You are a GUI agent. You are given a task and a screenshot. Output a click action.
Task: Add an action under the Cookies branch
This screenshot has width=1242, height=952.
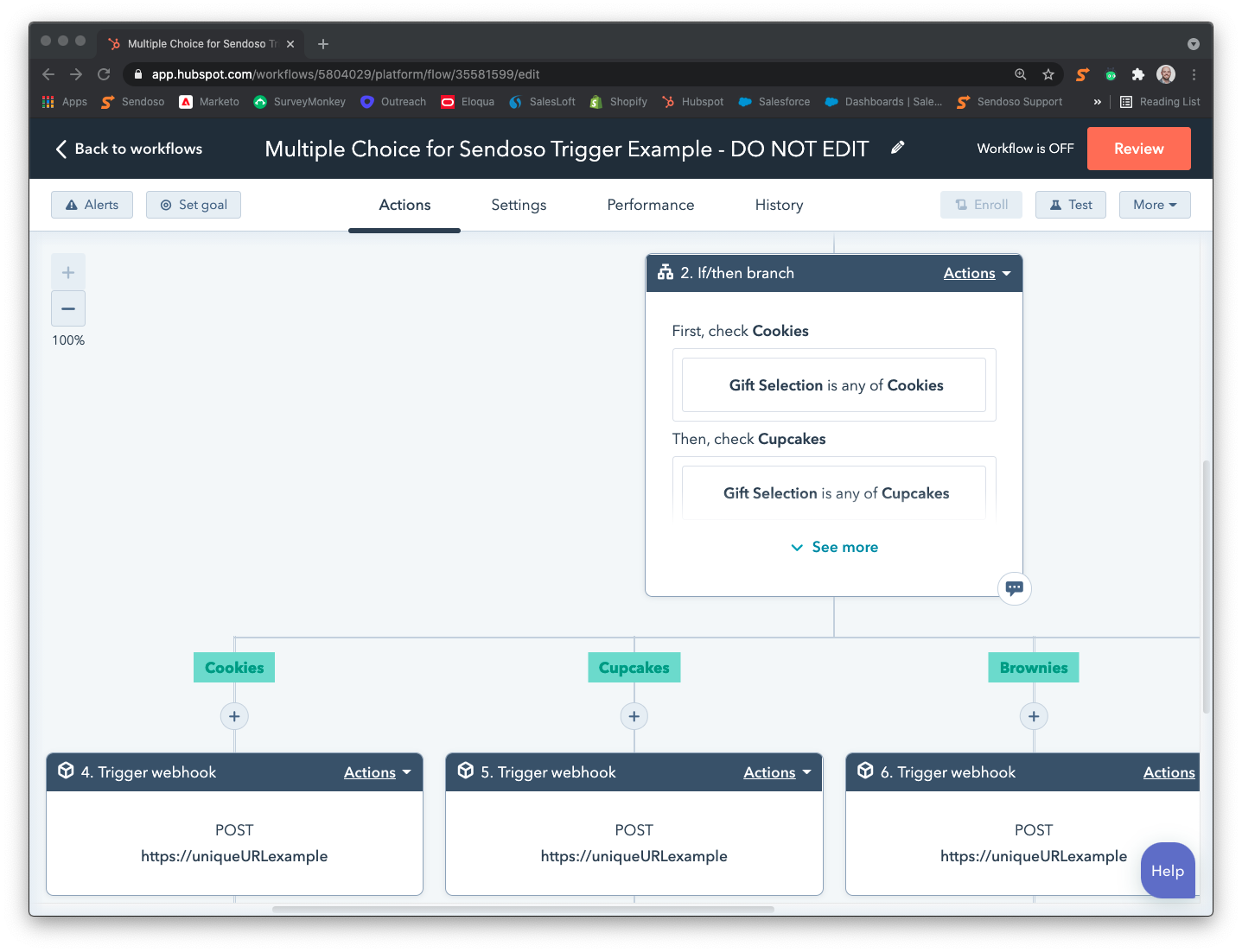(x=234, y=716)
